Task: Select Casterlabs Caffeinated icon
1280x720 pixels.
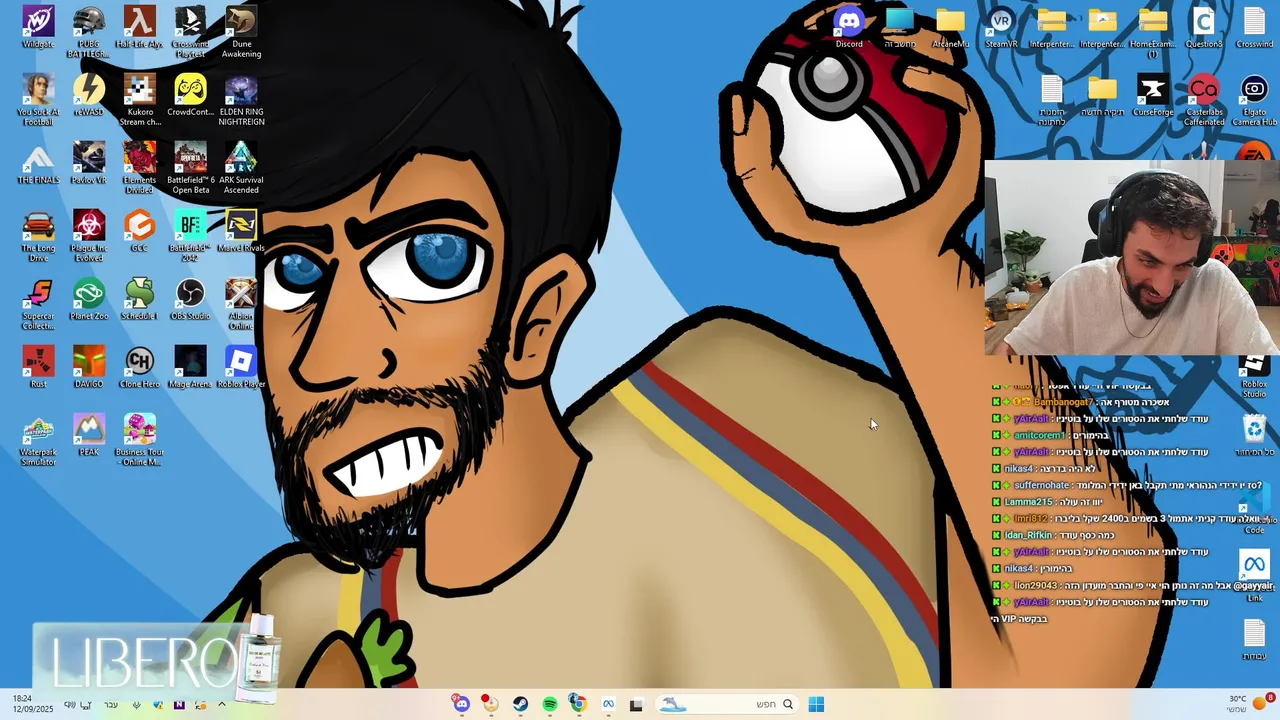Action: 1204,99
